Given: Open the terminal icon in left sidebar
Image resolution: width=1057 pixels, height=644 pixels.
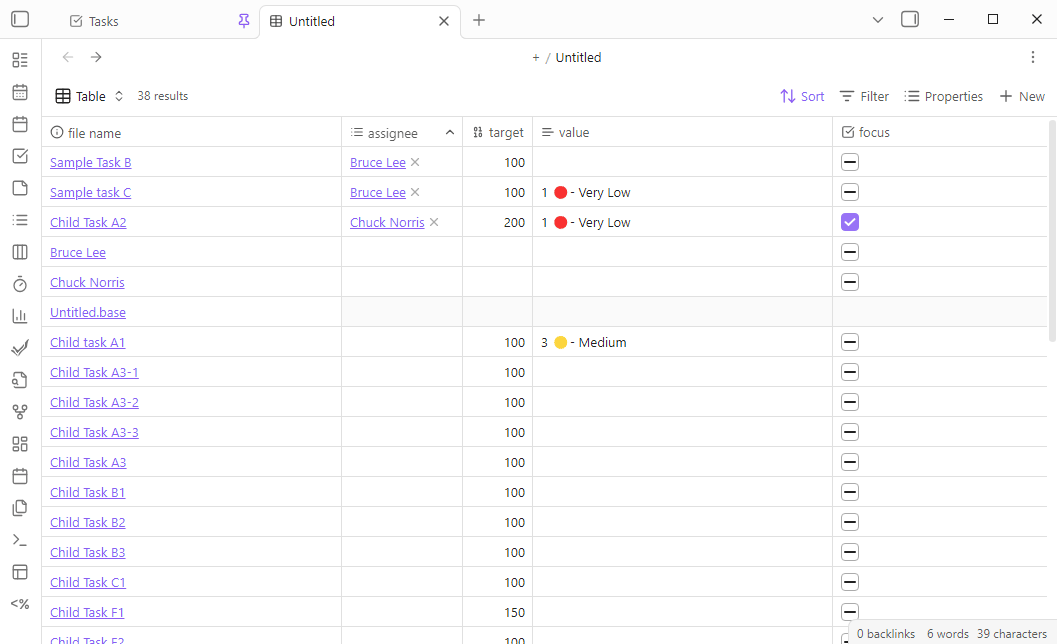Looking at the screenshot, I should point(20,540).
